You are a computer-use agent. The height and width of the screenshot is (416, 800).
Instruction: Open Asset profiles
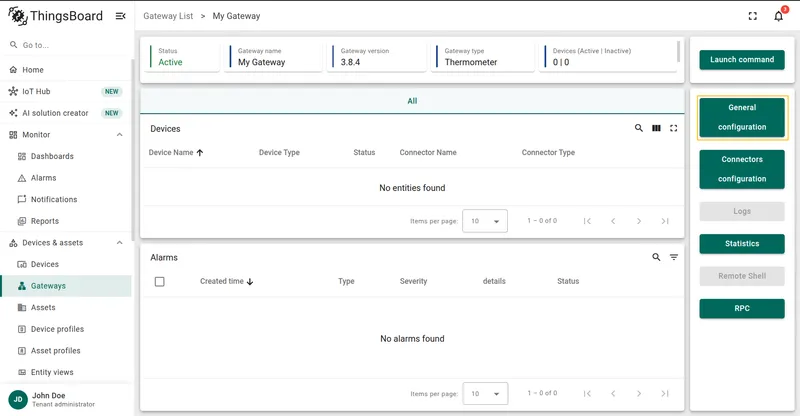tap(66, 351)
